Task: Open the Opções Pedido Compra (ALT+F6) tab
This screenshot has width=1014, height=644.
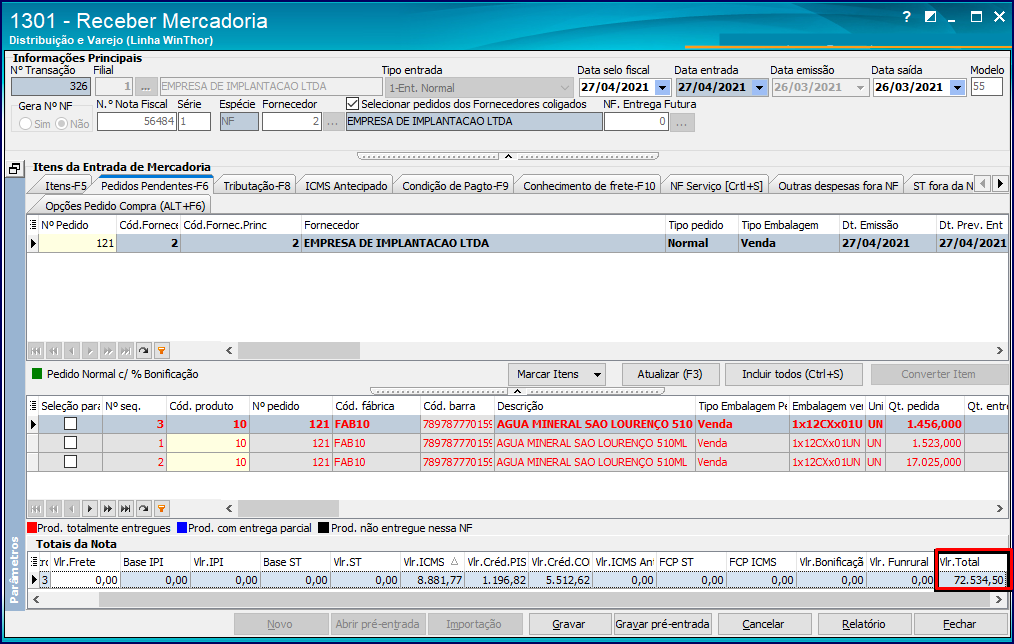Action: (x=125, y=206)
